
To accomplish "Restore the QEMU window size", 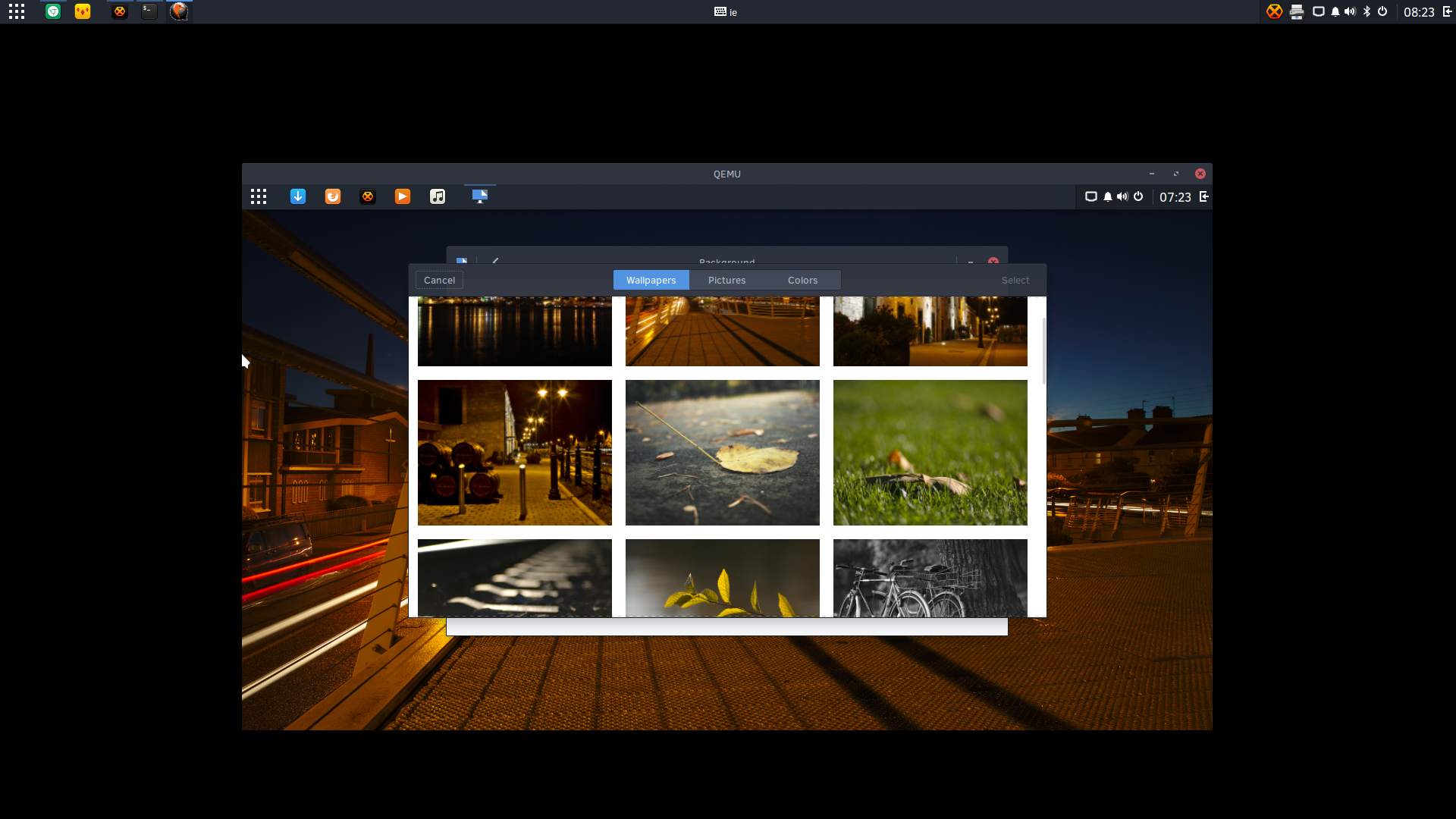I will tap(1176, 174).
